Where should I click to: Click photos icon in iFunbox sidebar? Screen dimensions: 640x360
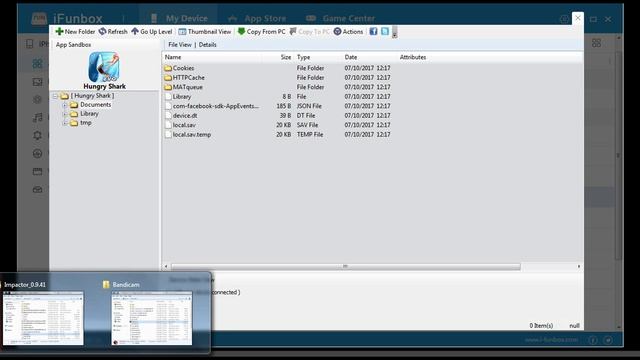pyautogui.click(x=37, y=82)
